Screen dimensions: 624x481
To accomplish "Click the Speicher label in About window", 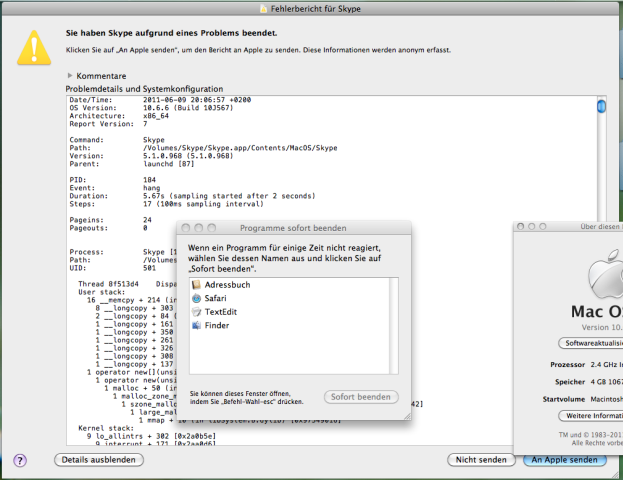I will [x=570, y=382].
